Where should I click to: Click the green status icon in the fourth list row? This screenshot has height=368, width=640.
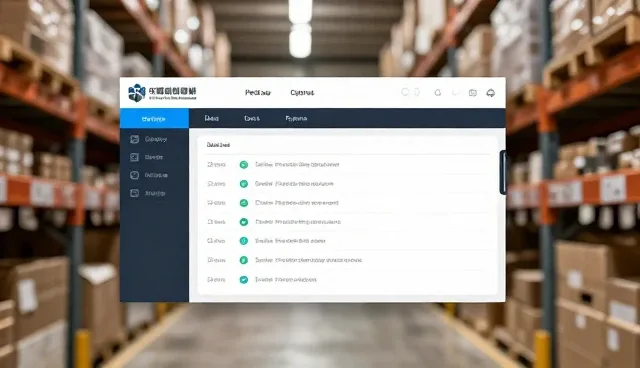[244, 222]
